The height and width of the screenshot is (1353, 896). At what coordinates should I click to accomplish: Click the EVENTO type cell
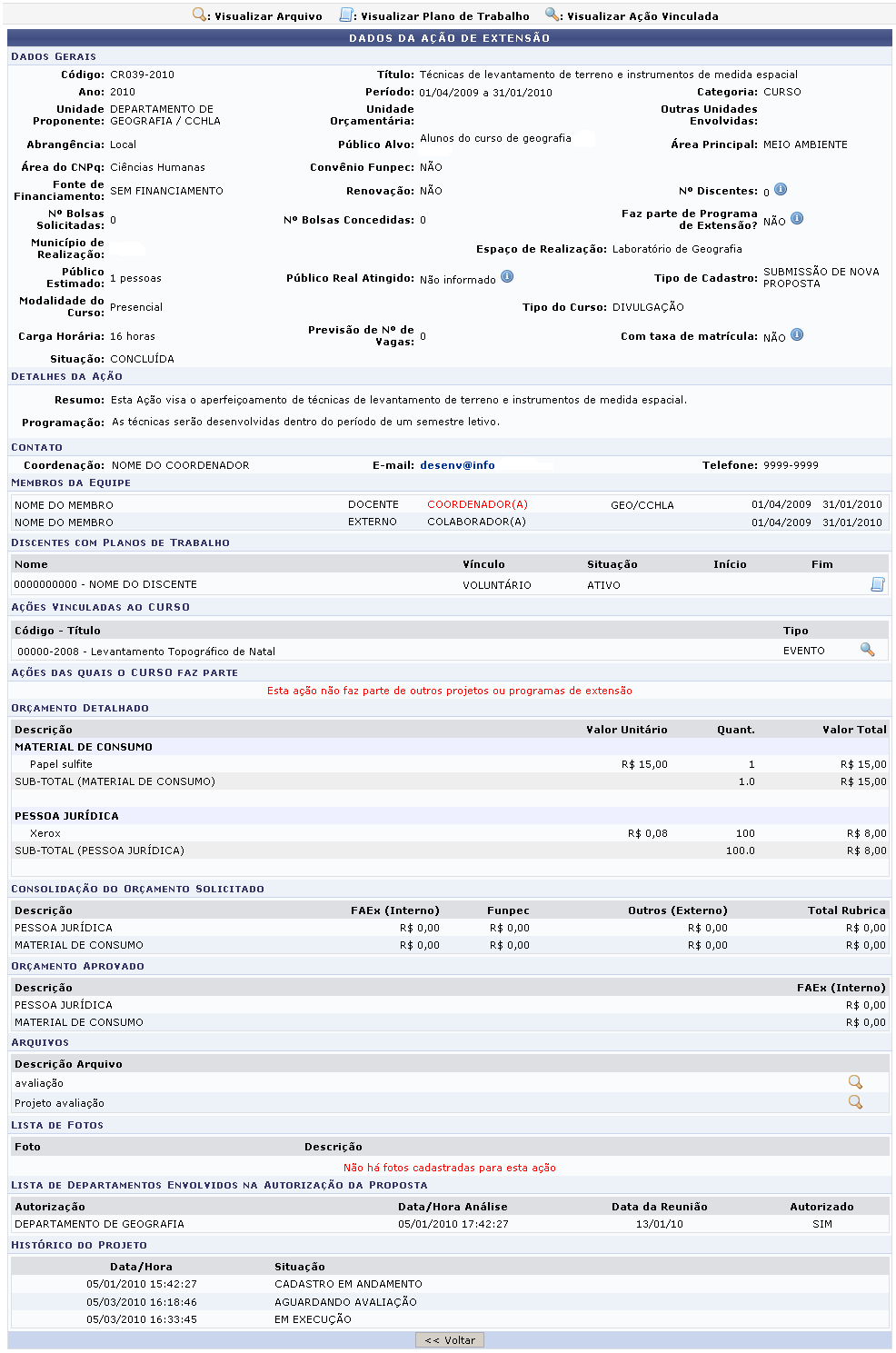pyautogui.click(x=804, y=651)
